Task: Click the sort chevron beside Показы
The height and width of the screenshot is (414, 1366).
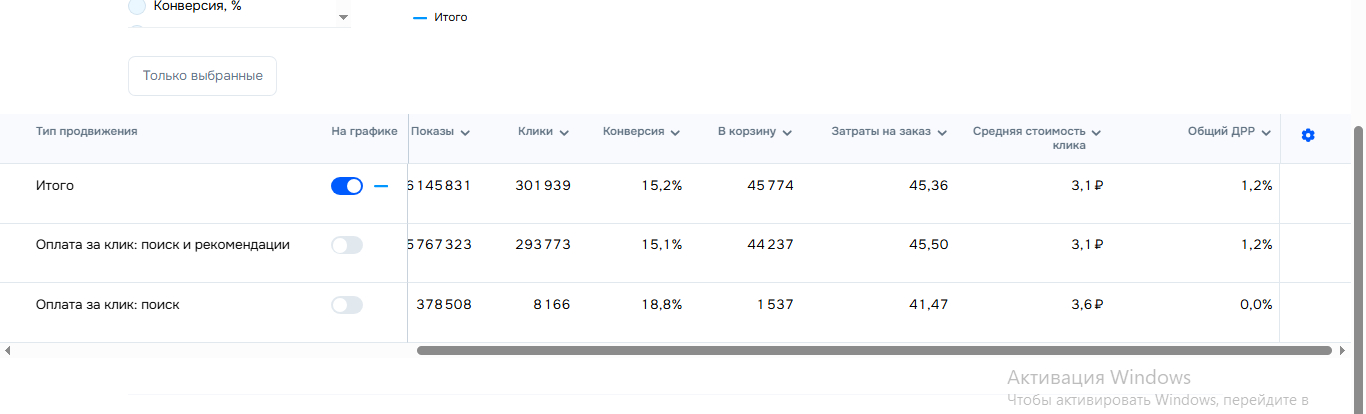Action: 465,132
